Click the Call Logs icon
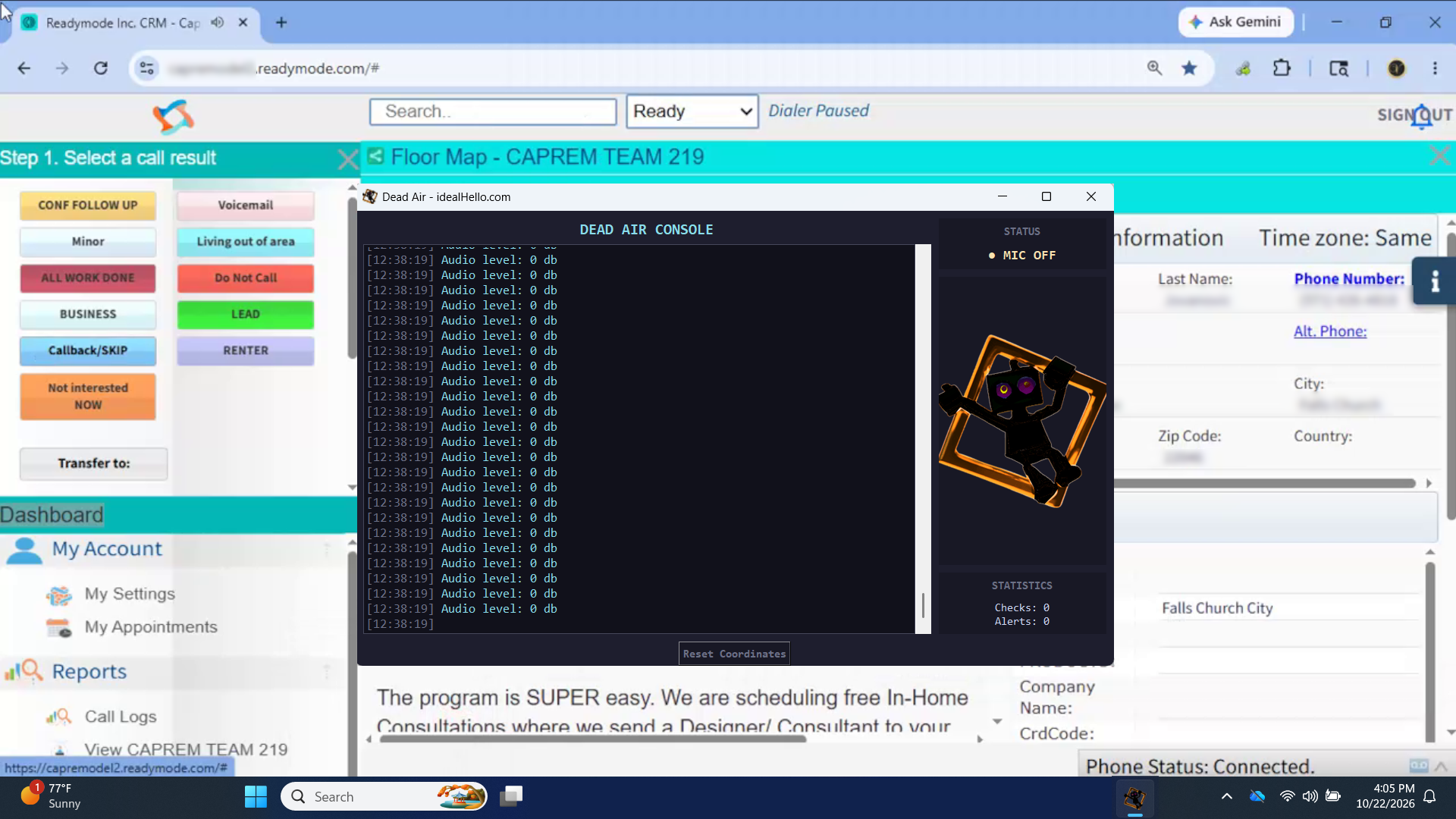The width and height of the screenshot is (1456, 819). pyautogui.click(x=59, y=717)
